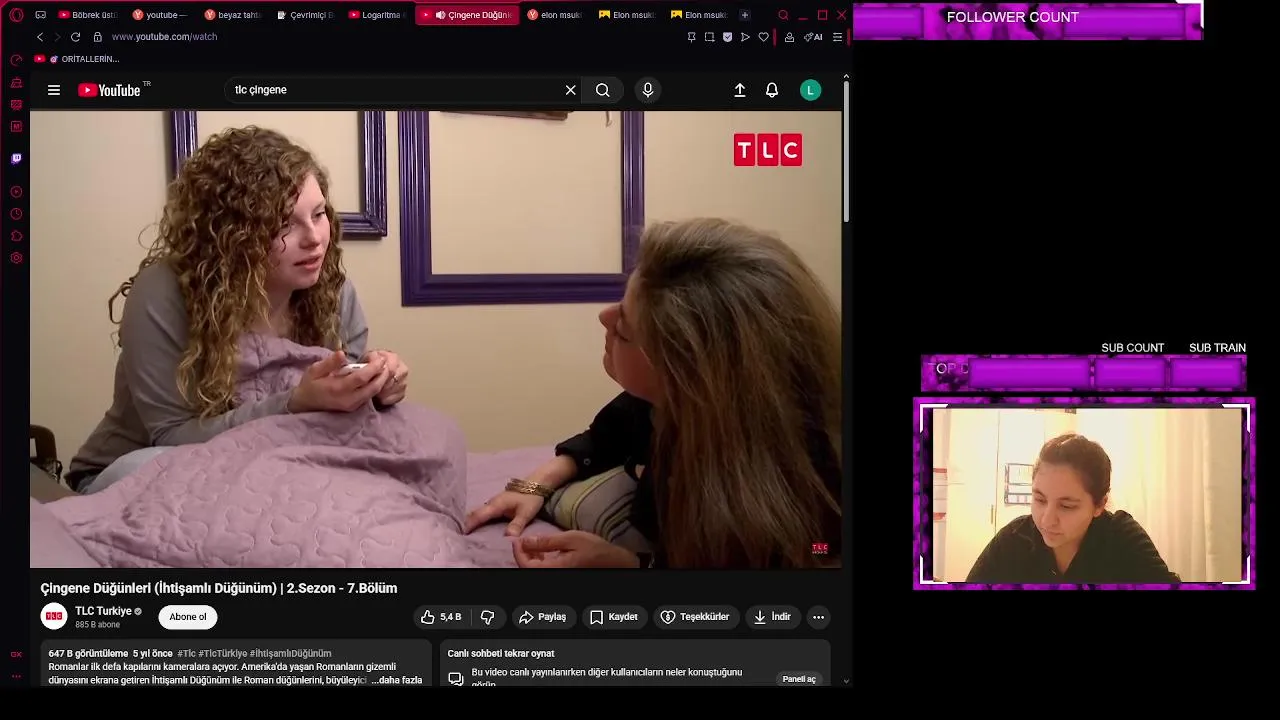Open the TLC Turkiye channel avatar

54,617
